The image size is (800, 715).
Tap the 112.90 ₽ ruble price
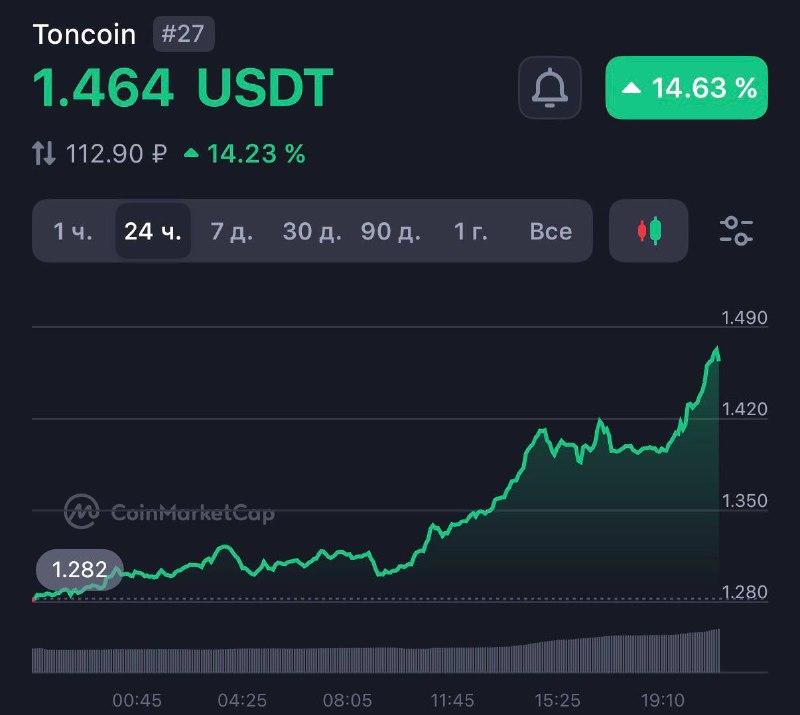(x=116, y=154)
